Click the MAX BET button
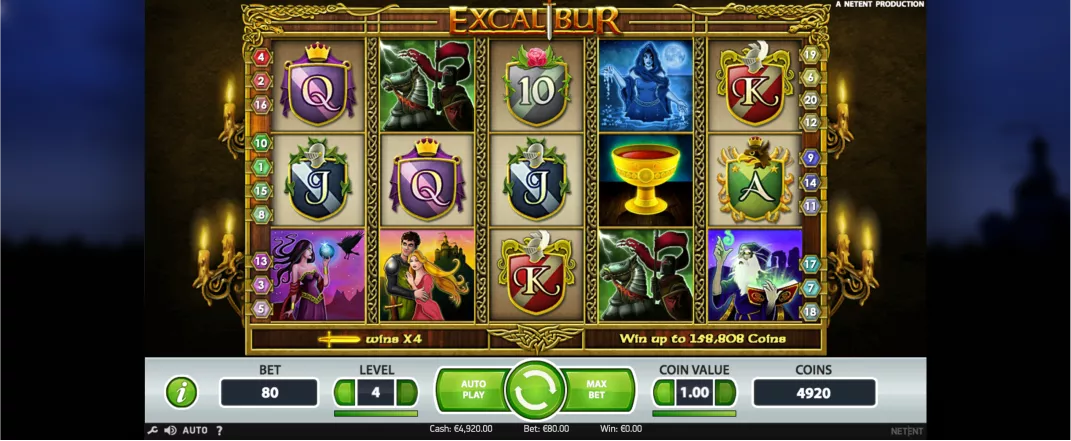Viewport: 1071px width, 441px height. (596, 390)
